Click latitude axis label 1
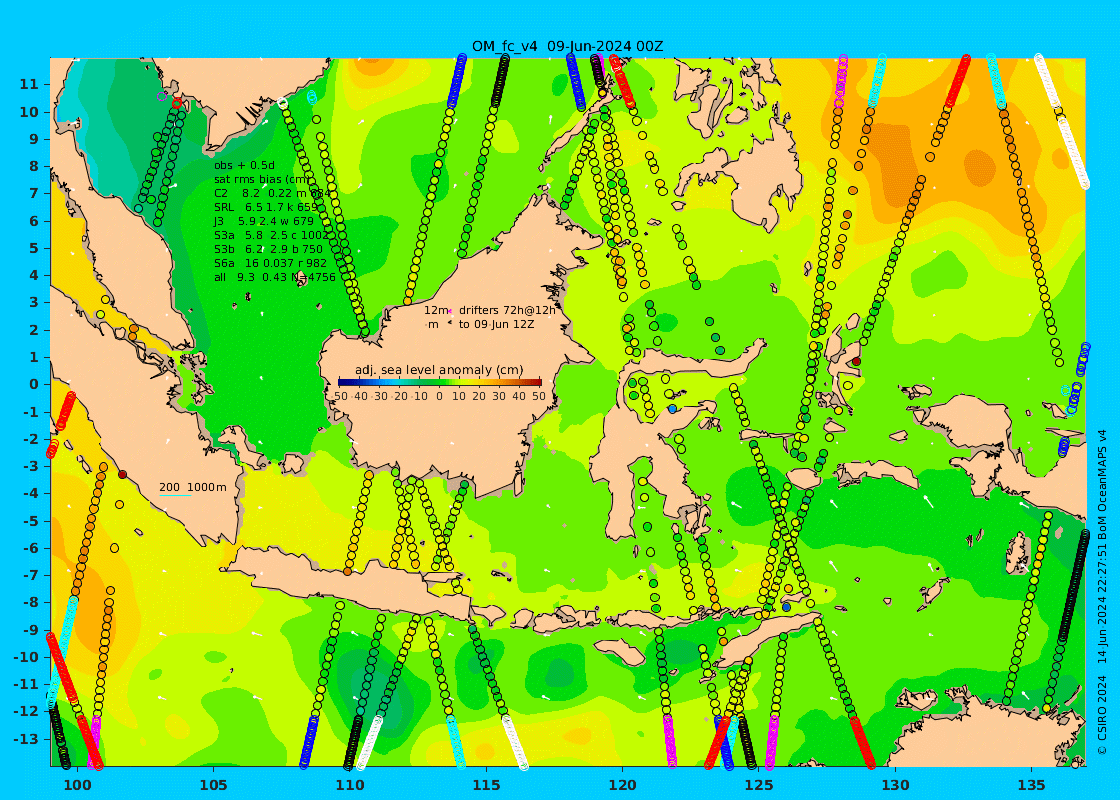 click(x=33, y=357)
